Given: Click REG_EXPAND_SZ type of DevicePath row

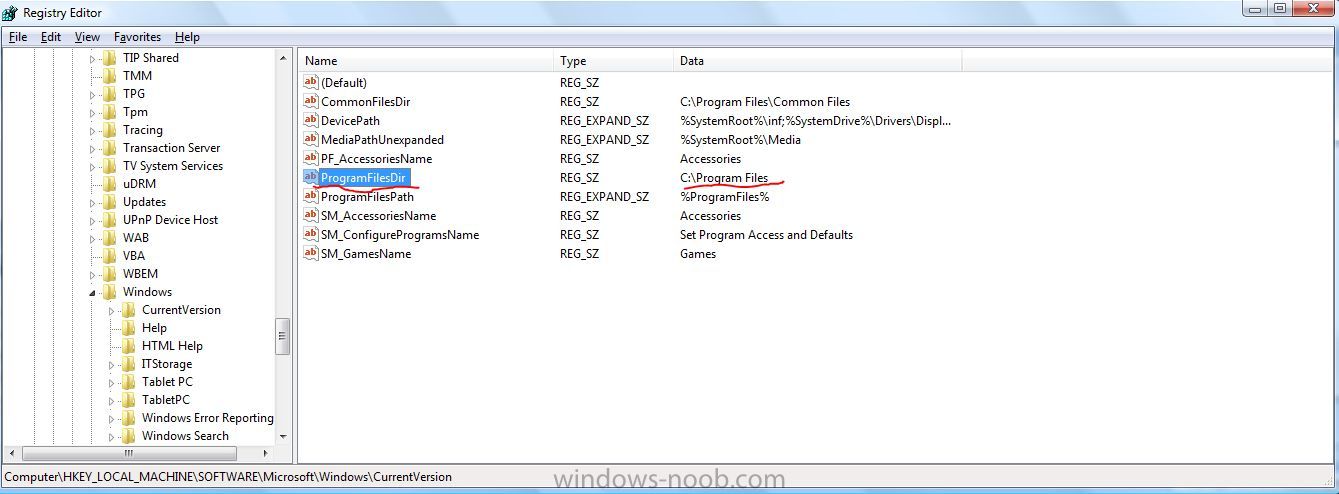Looking at the screenshot, I should 604,120.
